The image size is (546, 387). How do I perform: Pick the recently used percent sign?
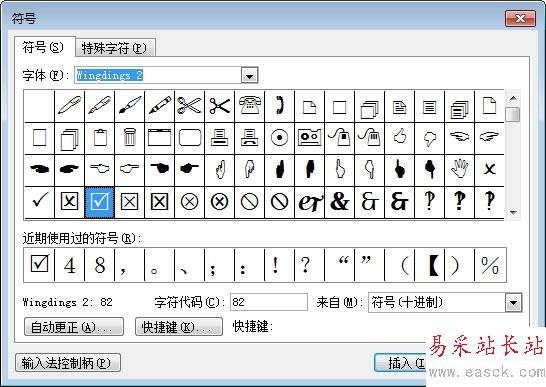[x=490, y=265]
